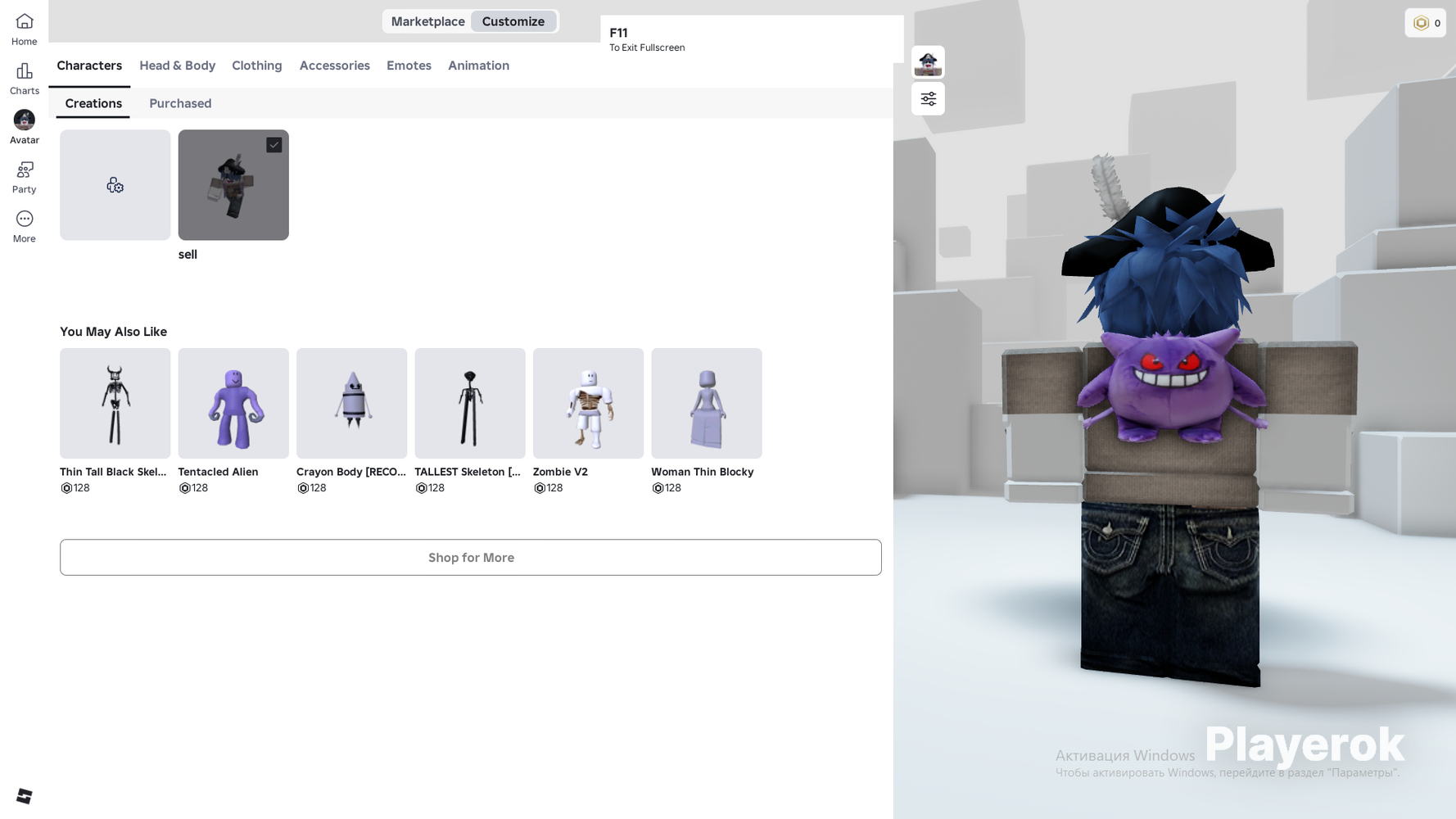
Task: Click the Robux balance icon
Action: point(1421,23)
